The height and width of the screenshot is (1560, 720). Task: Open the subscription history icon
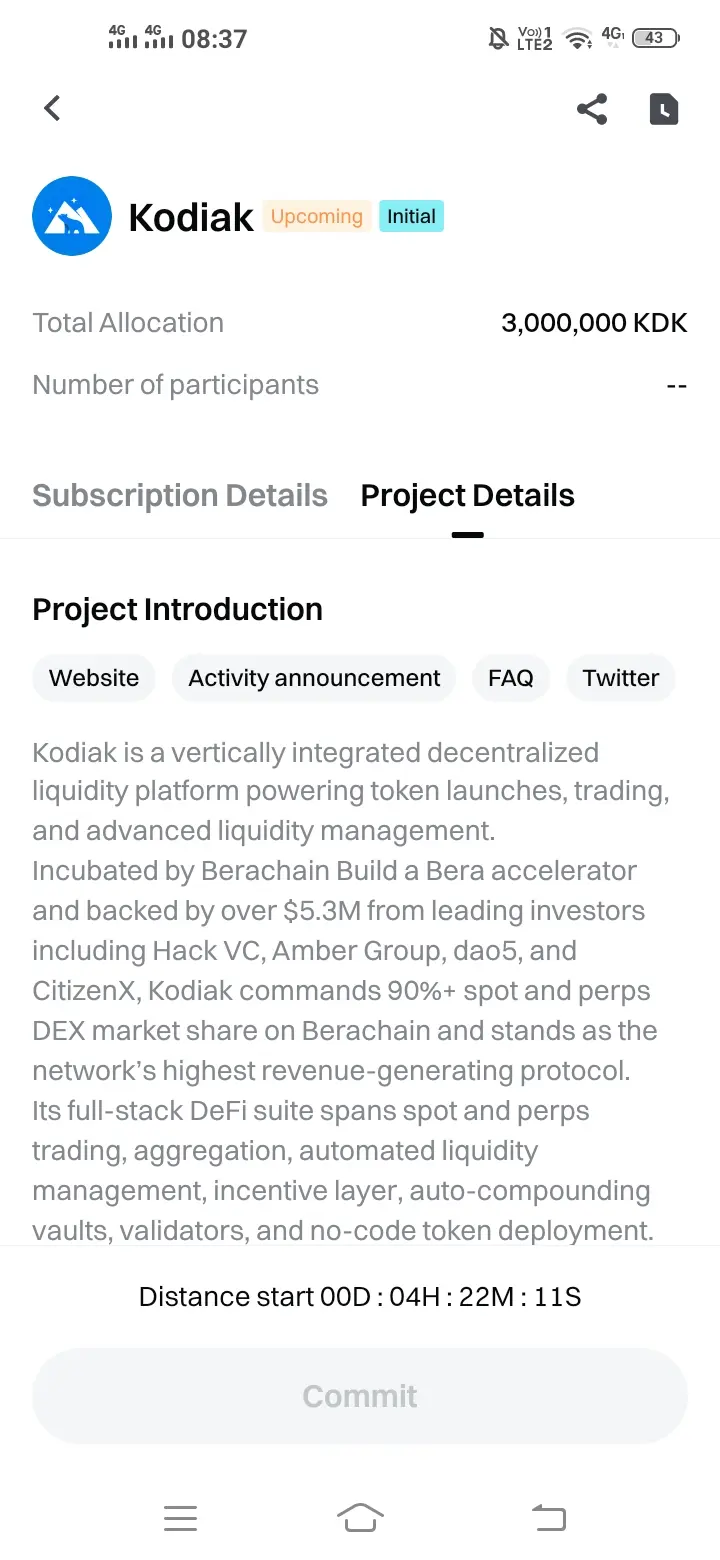664,109
